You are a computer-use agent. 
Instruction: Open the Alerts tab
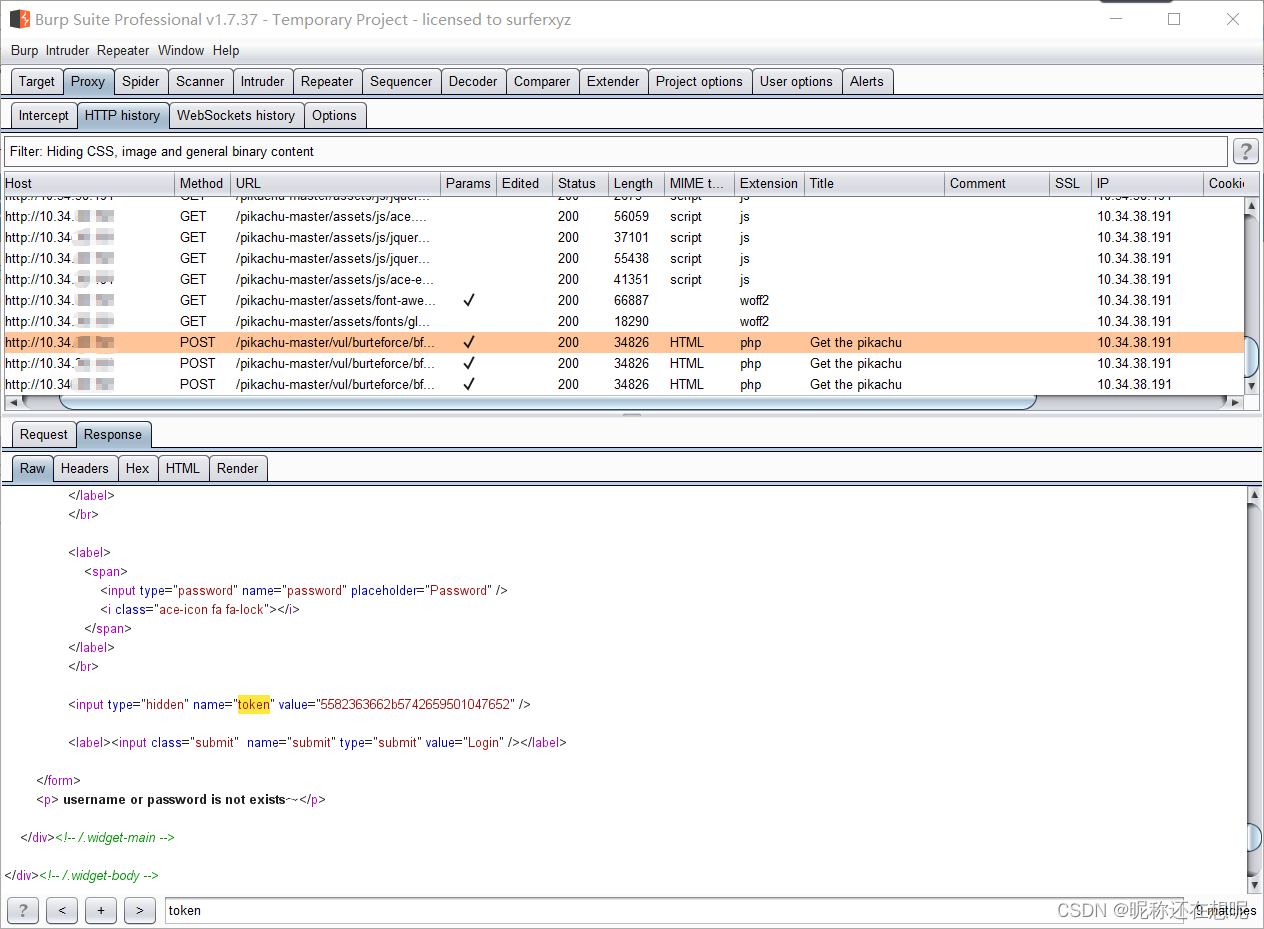pyautogui.click(x=868, y=82)
